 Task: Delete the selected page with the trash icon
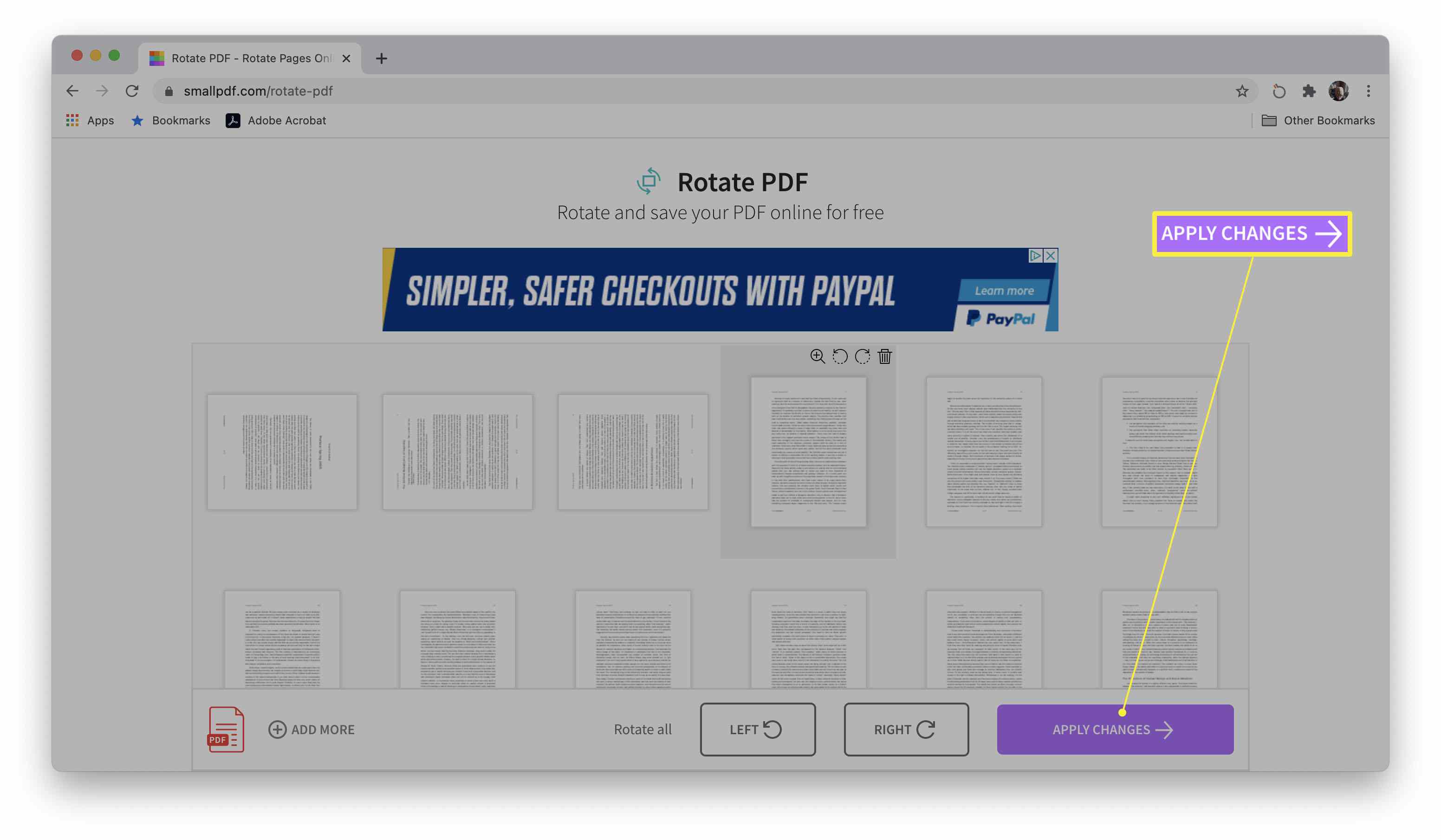click(885, 356)
